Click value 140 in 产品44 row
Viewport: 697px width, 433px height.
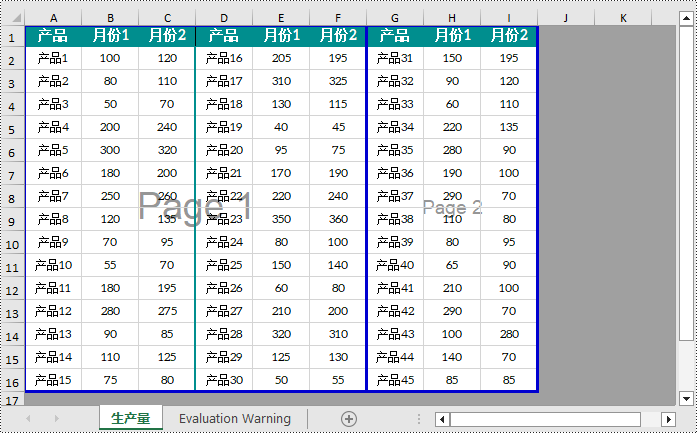click(x=452, y=357)
